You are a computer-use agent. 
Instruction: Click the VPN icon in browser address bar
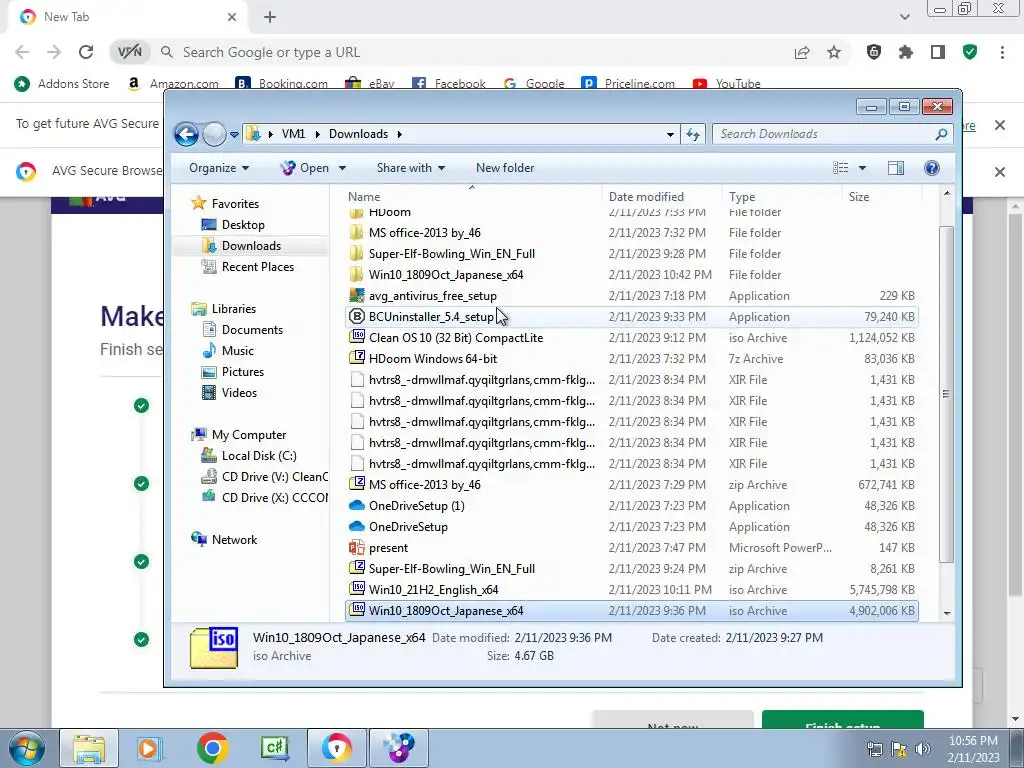point(129,52)
